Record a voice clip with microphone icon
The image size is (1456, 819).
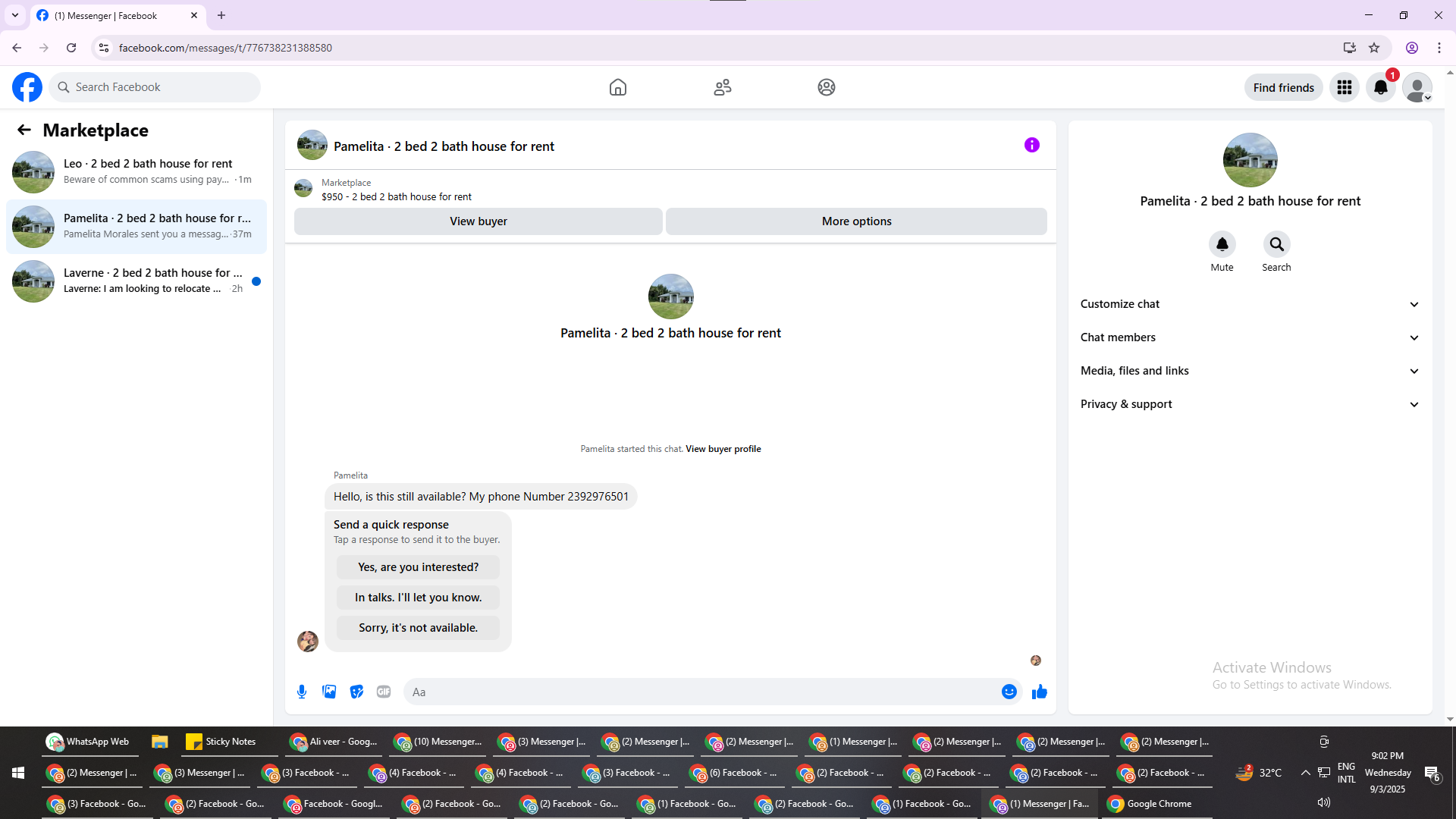(x=302, y=692)
